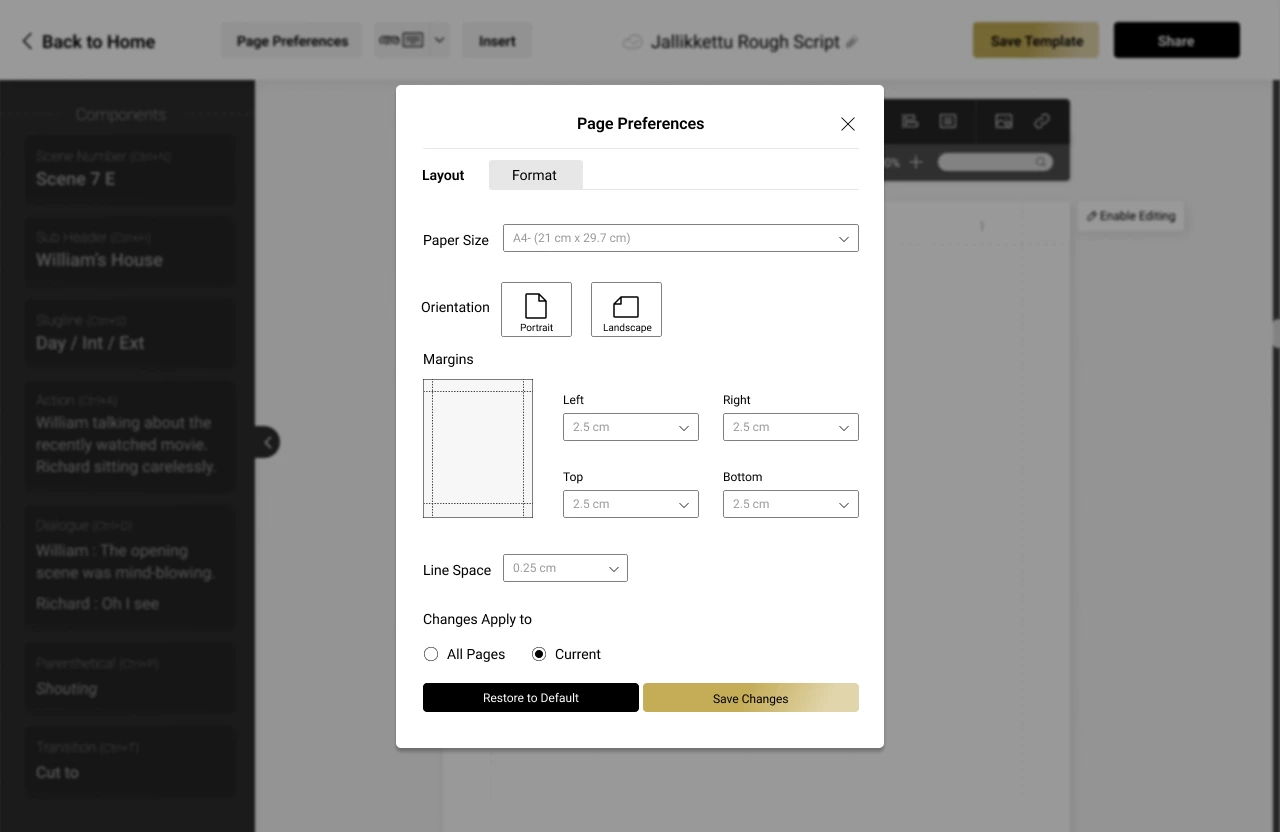Select the Current radio button

tap(541, 654)
